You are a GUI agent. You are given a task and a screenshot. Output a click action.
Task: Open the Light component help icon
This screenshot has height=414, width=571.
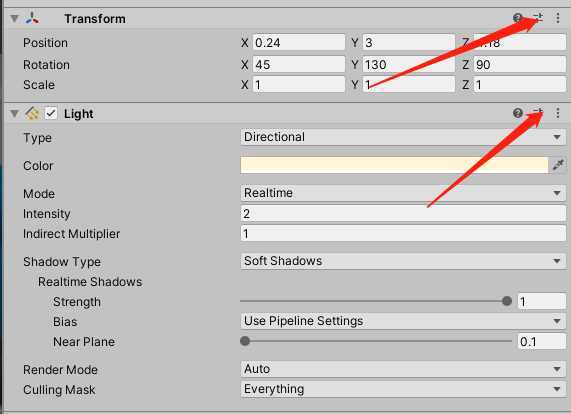518,113
